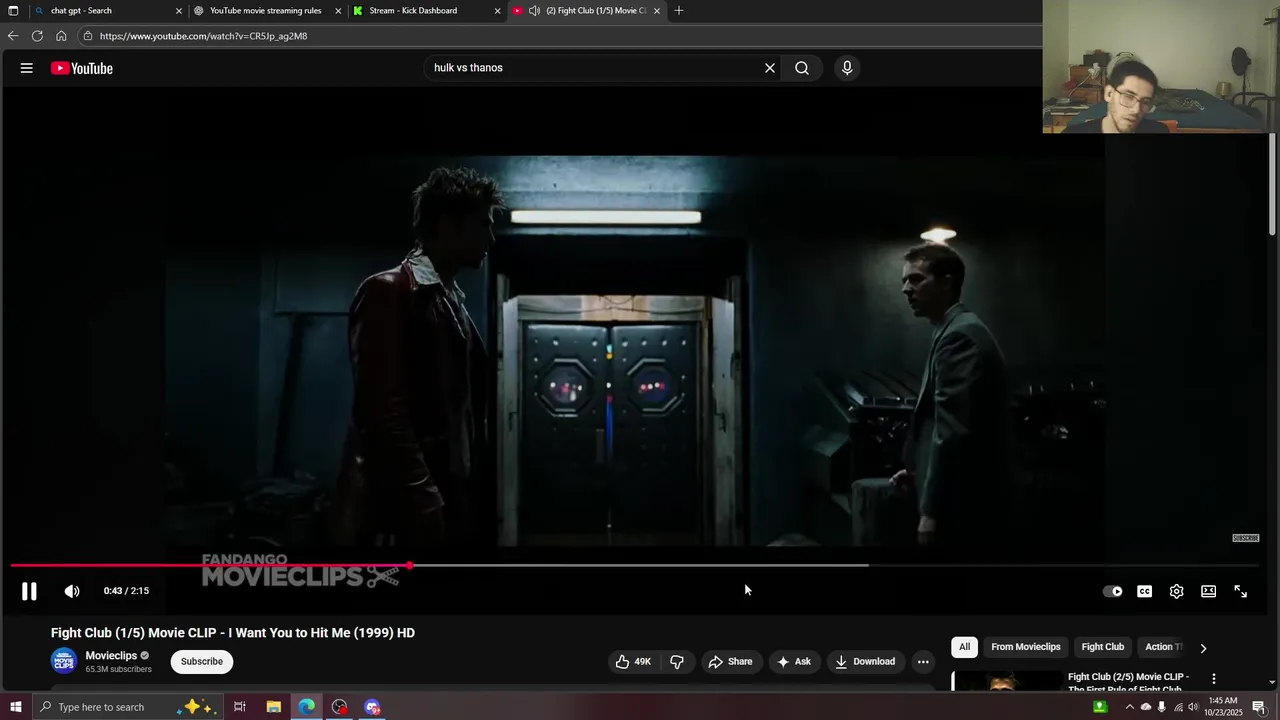This screenshot has height=720, width=1280.
Task: Open options for Fight Club (2/5) video
Action: click(1214, 679)
